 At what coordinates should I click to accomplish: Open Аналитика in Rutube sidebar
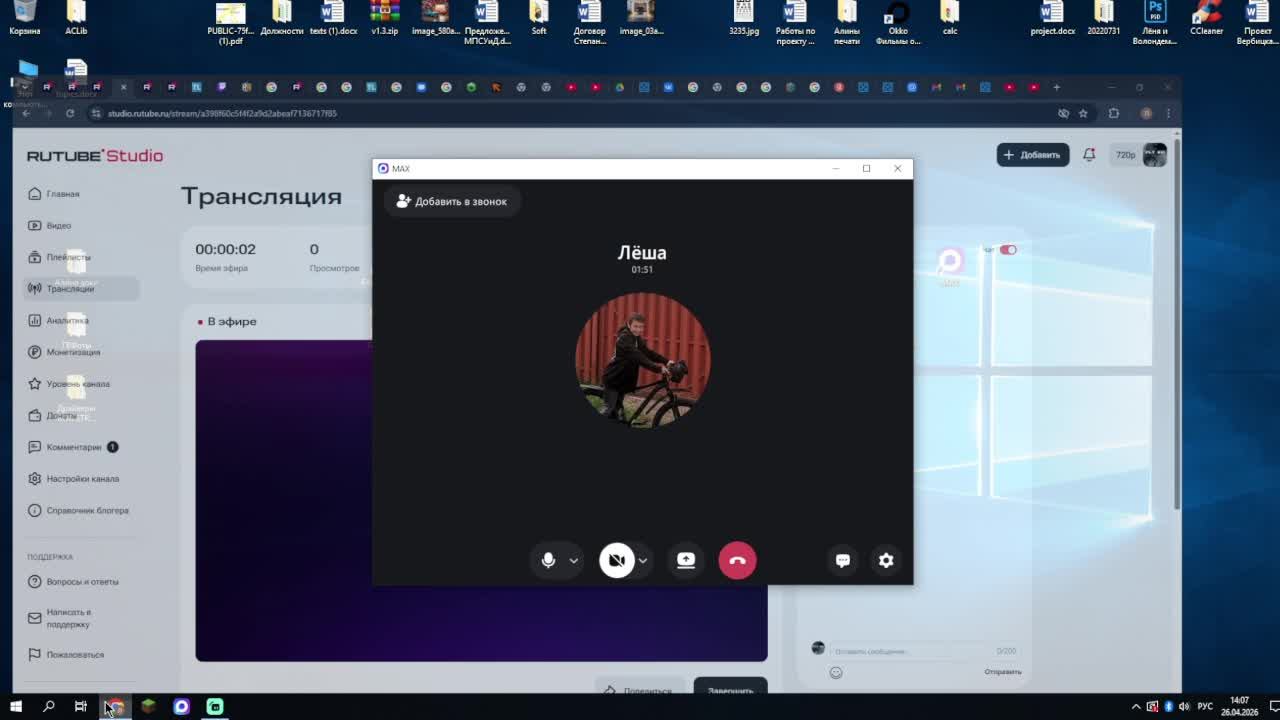point(66,320)
